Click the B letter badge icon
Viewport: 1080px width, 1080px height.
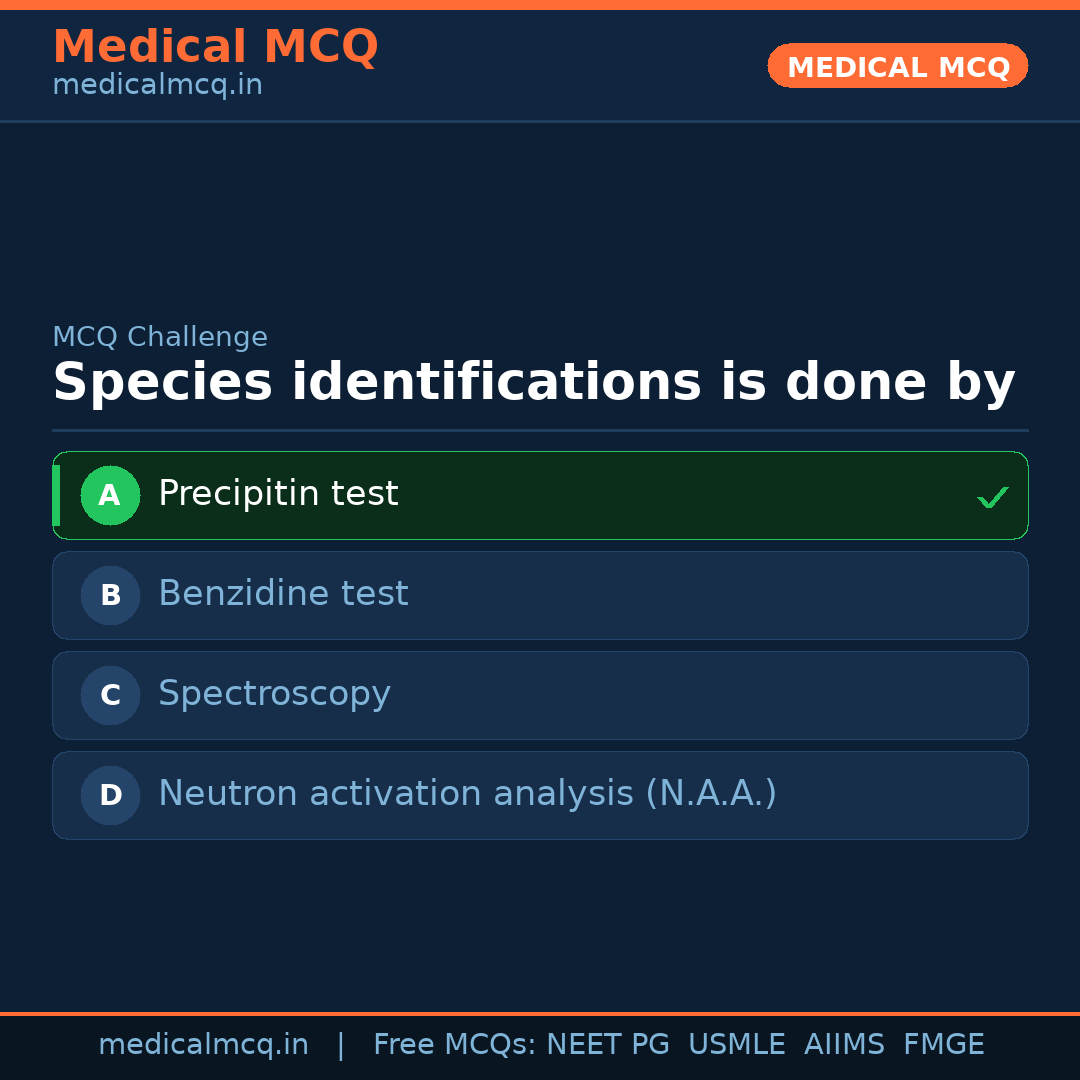[110, 595]
